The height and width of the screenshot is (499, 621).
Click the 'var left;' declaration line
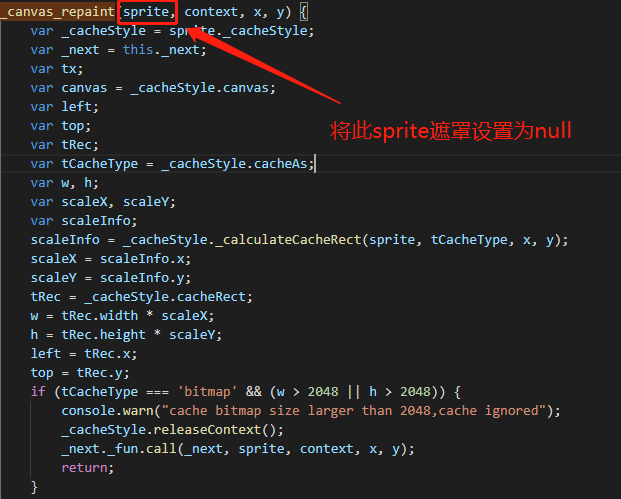(65, 107)
